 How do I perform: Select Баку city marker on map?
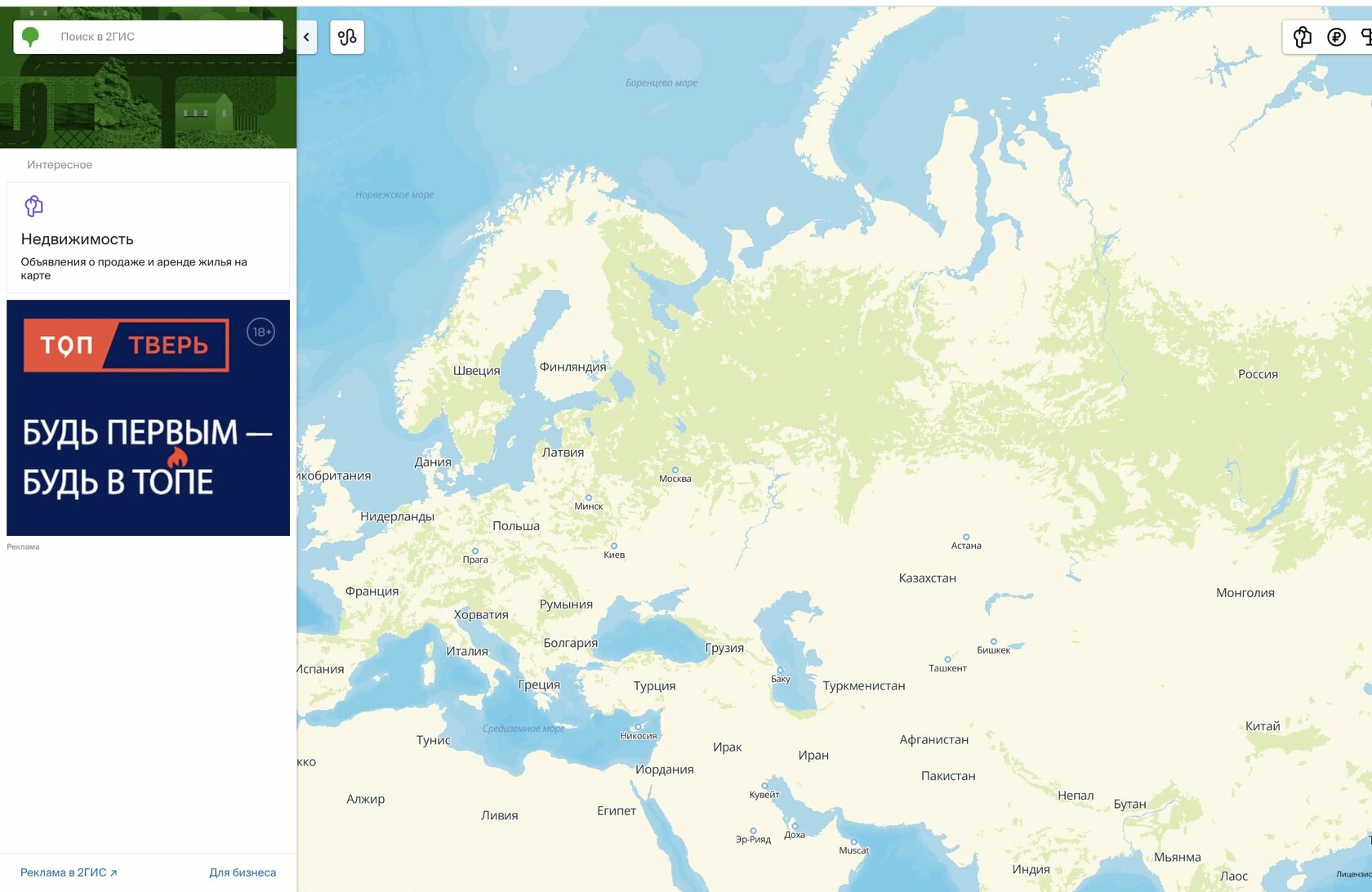(780, 670)
